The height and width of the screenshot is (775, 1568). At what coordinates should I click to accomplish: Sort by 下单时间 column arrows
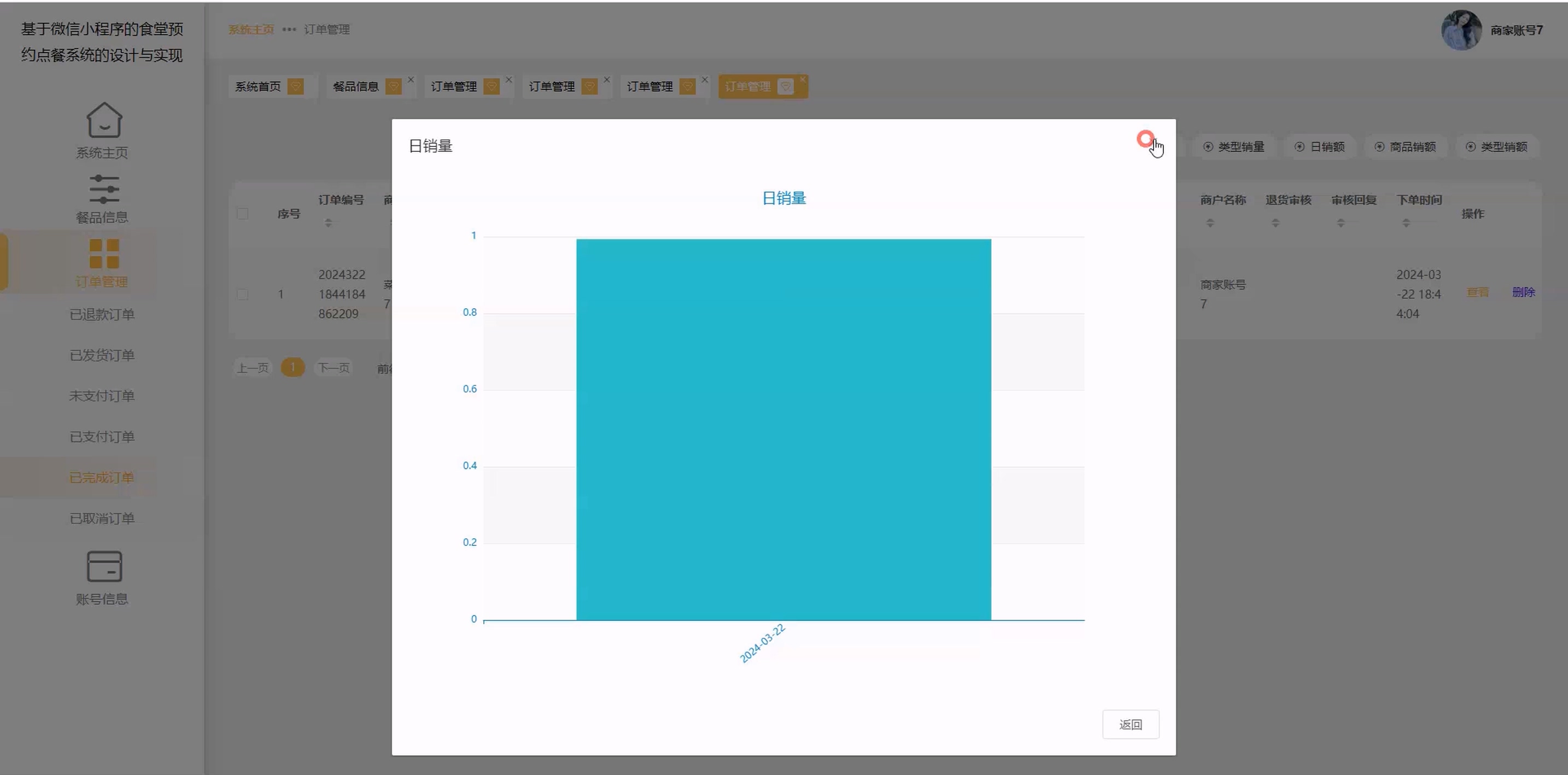(1406, 222)
